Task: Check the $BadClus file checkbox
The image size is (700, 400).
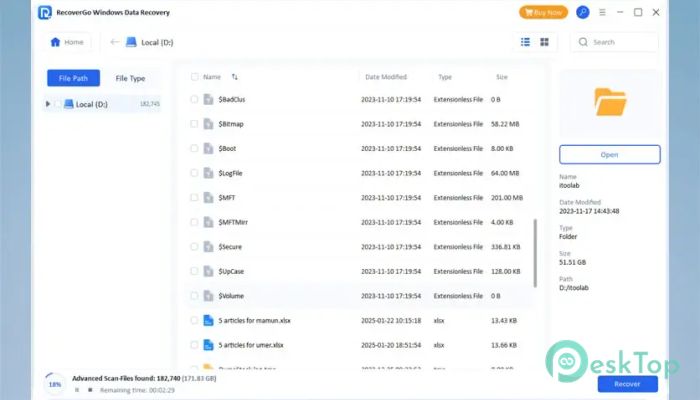Action: pos(194,99)
